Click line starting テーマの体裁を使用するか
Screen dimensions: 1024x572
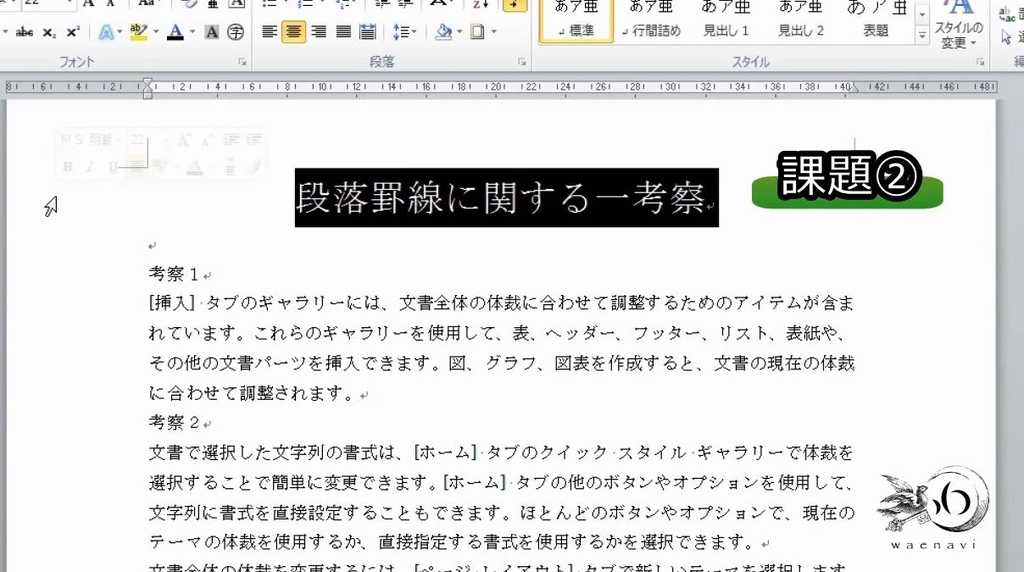453,542
